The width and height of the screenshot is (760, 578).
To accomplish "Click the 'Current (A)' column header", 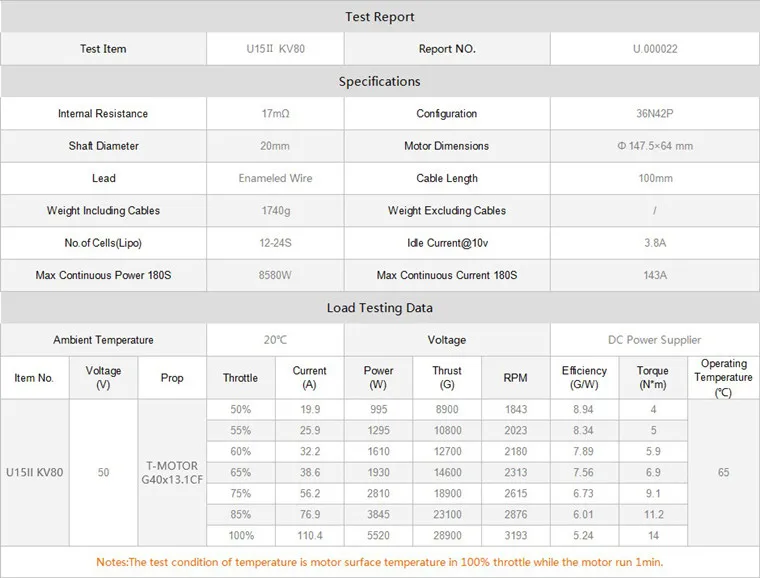I will (x=309, y=378).
